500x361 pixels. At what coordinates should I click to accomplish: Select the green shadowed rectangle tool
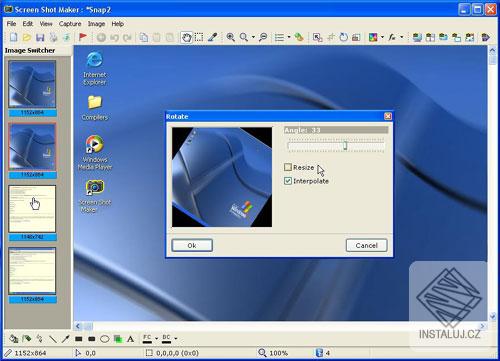118,339
